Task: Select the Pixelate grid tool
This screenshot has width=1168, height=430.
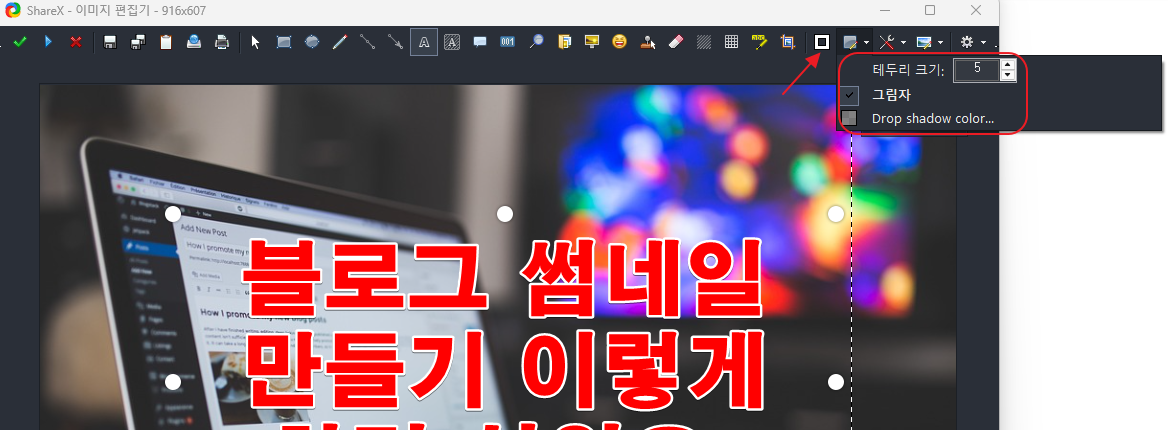Action: pos(731,42)
